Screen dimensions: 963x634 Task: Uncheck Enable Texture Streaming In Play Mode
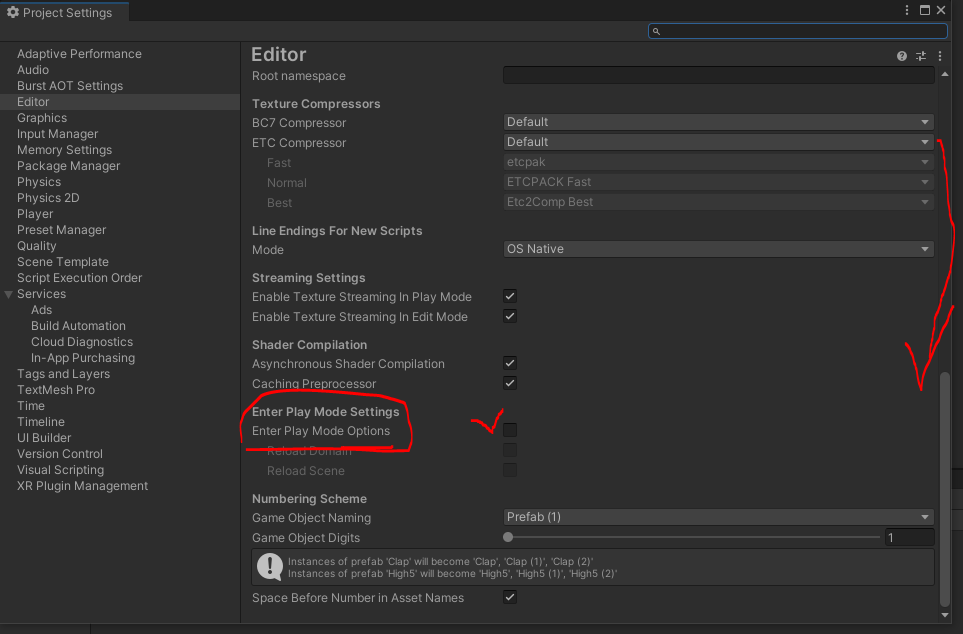click(x=510, y=296)
